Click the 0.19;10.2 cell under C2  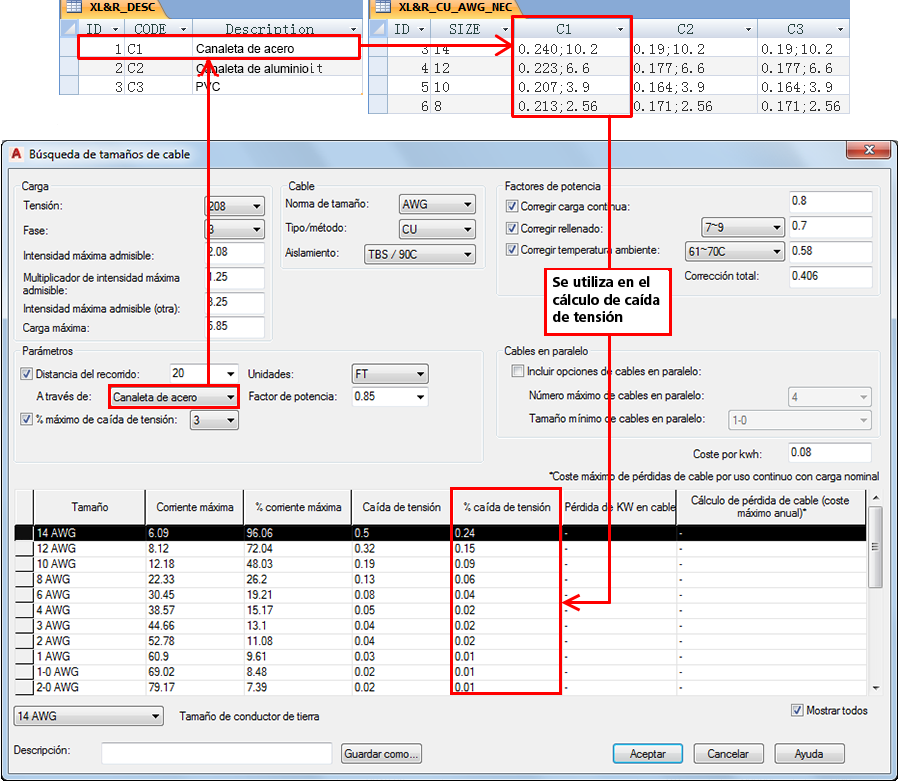tap(693, 49)
